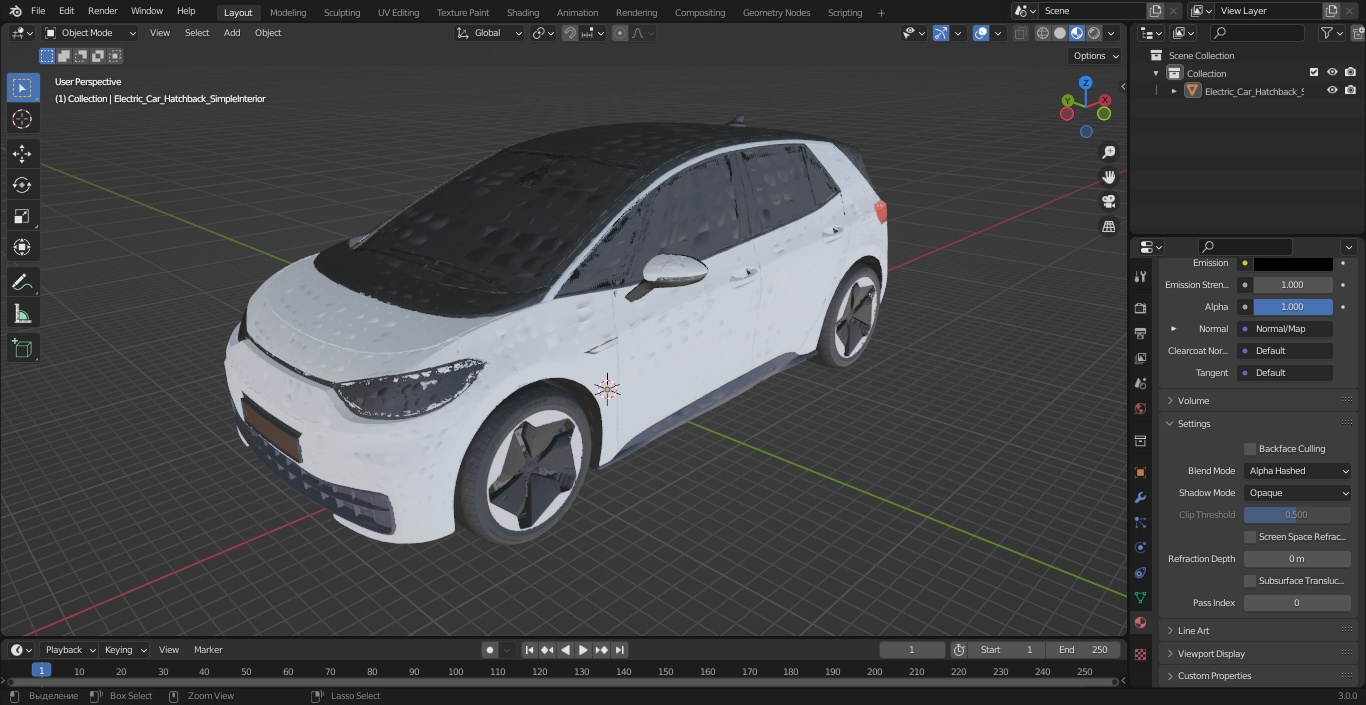1366x705 pixels.
Task: Click the current frame number field
Action: coord(912,650)
